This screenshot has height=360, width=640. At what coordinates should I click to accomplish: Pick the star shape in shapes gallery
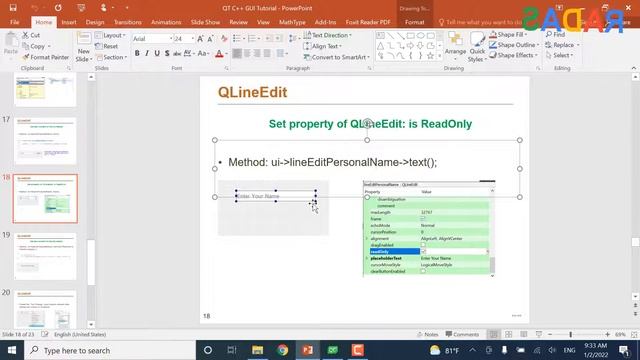tap(430, 56)
